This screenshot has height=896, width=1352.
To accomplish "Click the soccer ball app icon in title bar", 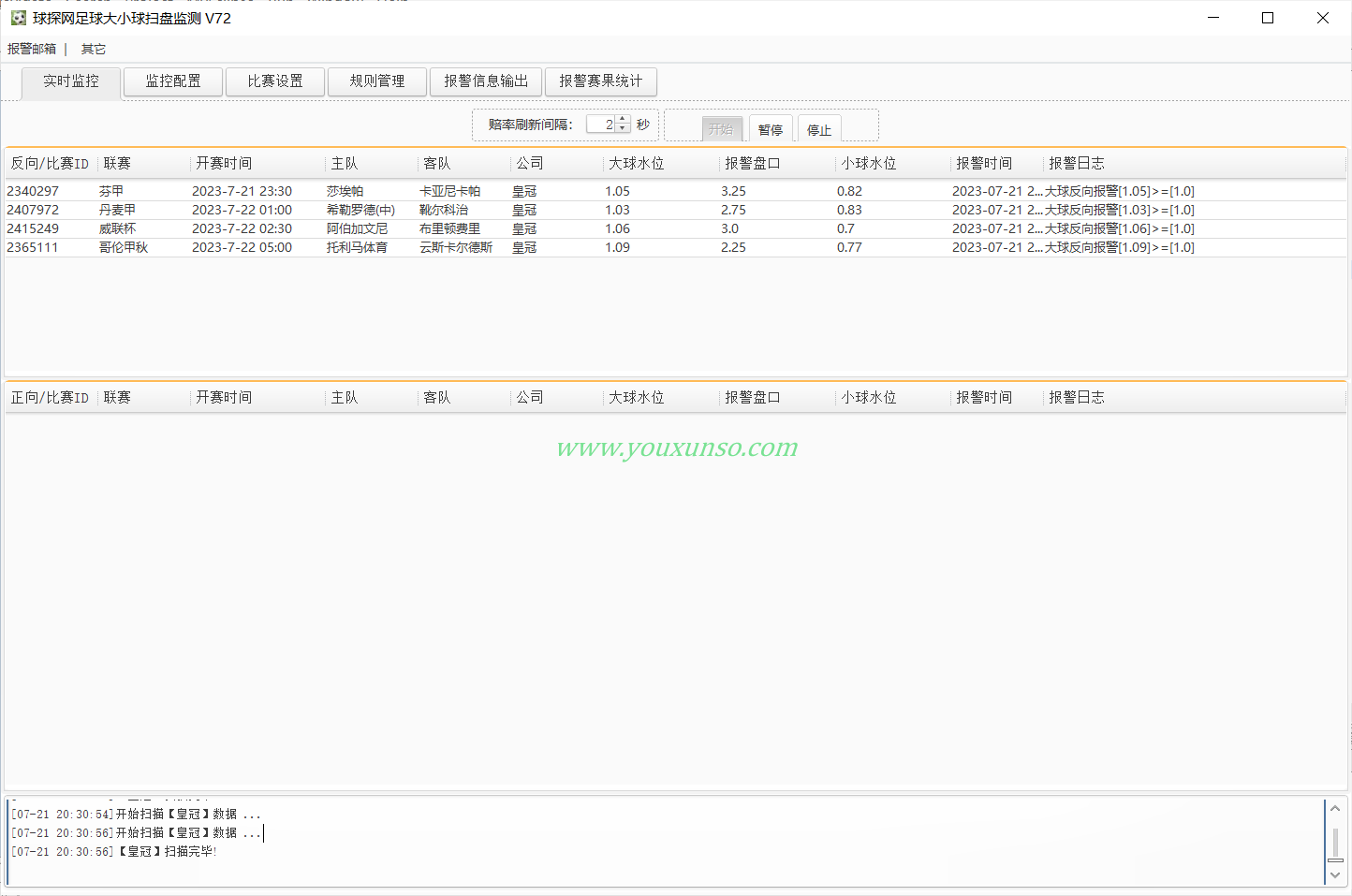I will click(18, 18).
